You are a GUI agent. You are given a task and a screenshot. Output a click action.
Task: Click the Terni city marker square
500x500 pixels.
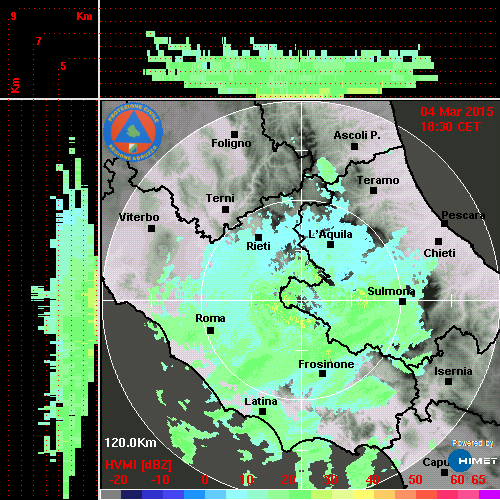point(225,210)
